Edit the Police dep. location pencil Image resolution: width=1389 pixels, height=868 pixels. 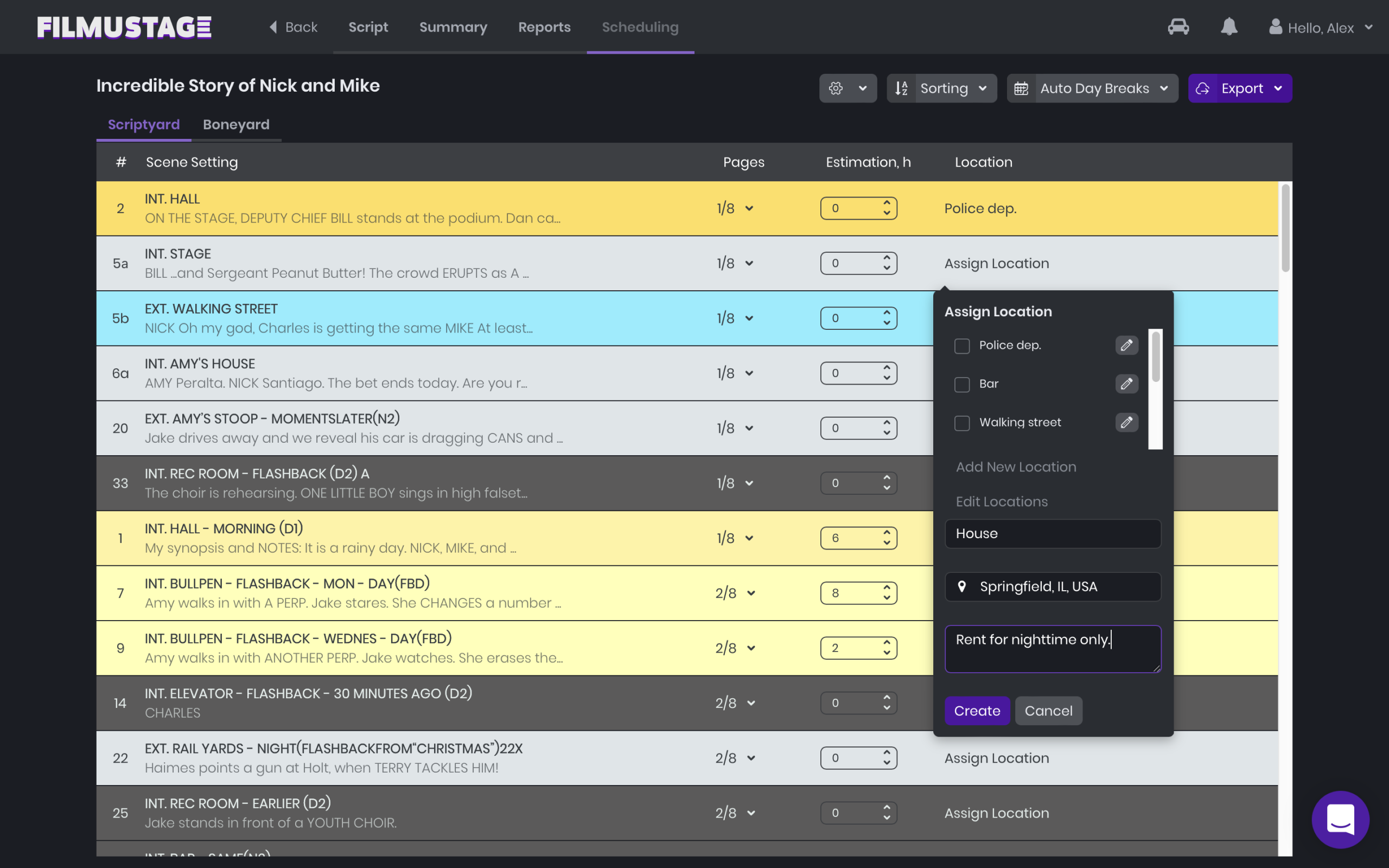(x=1126, y=345)
